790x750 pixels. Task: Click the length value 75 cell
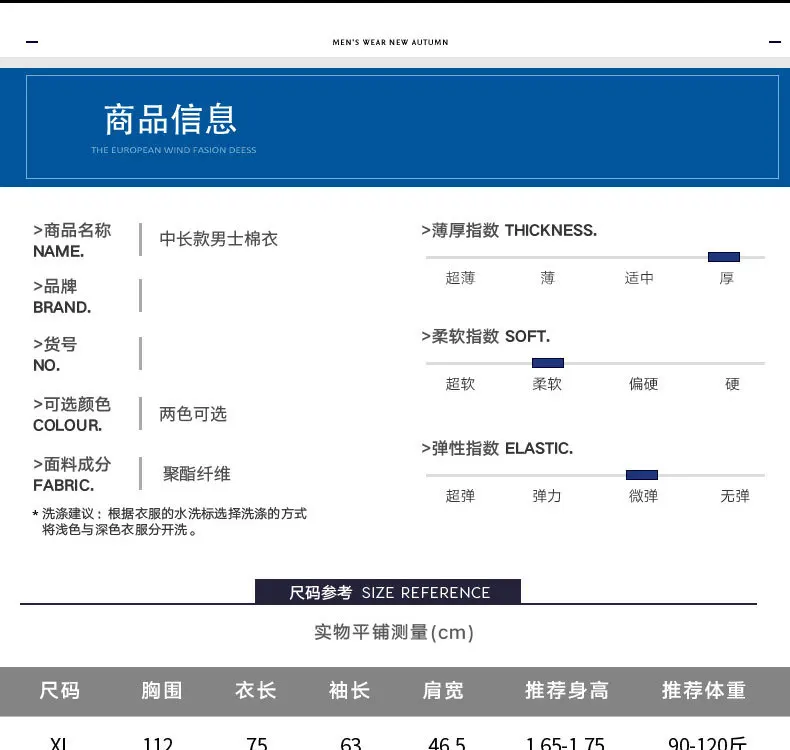(x=257, y=743)
